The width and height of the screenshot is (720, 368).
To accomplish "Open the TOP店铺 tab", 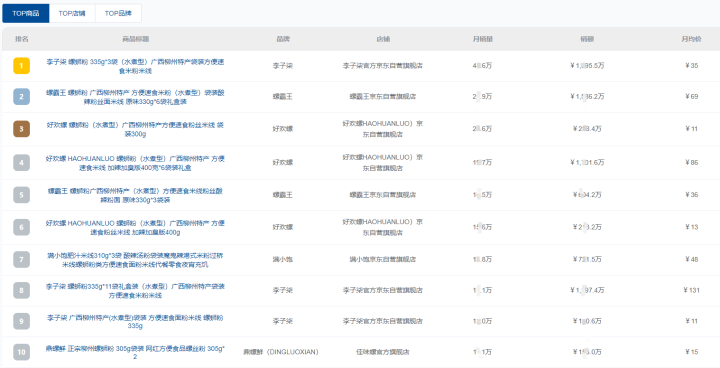I will [72, 13].
